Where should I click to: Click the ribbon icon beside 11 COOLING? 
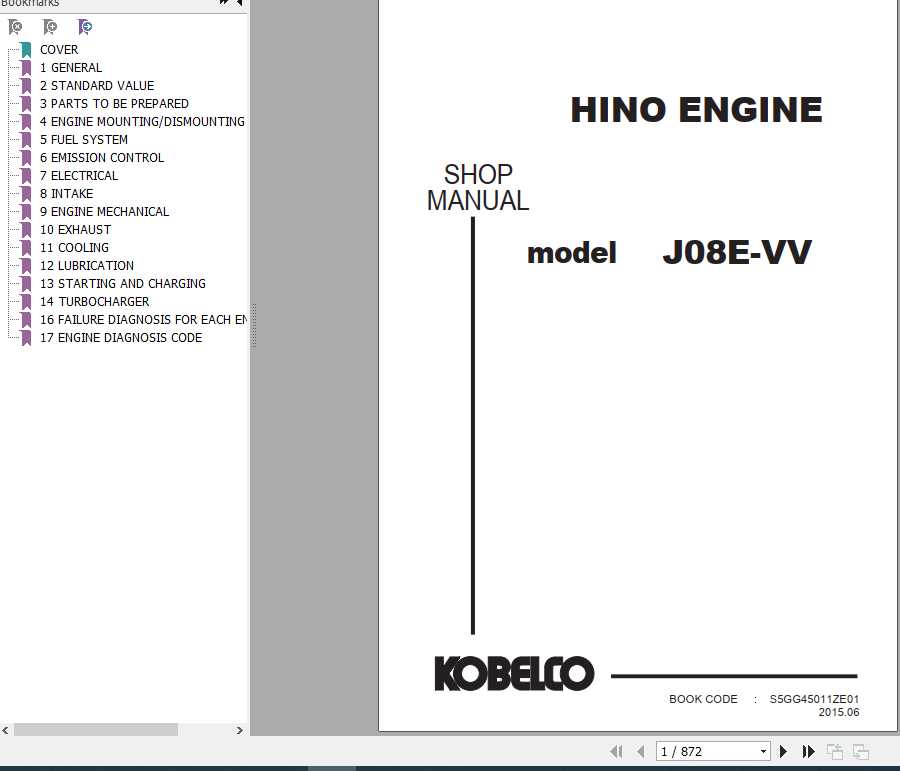(x=26, y=247)
